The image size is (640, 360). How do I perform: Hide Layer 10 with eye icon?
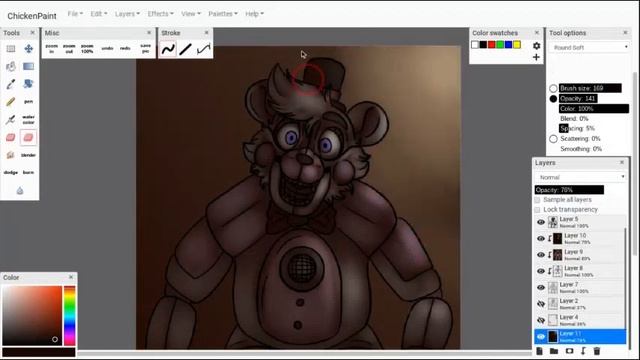pos(541,239)
